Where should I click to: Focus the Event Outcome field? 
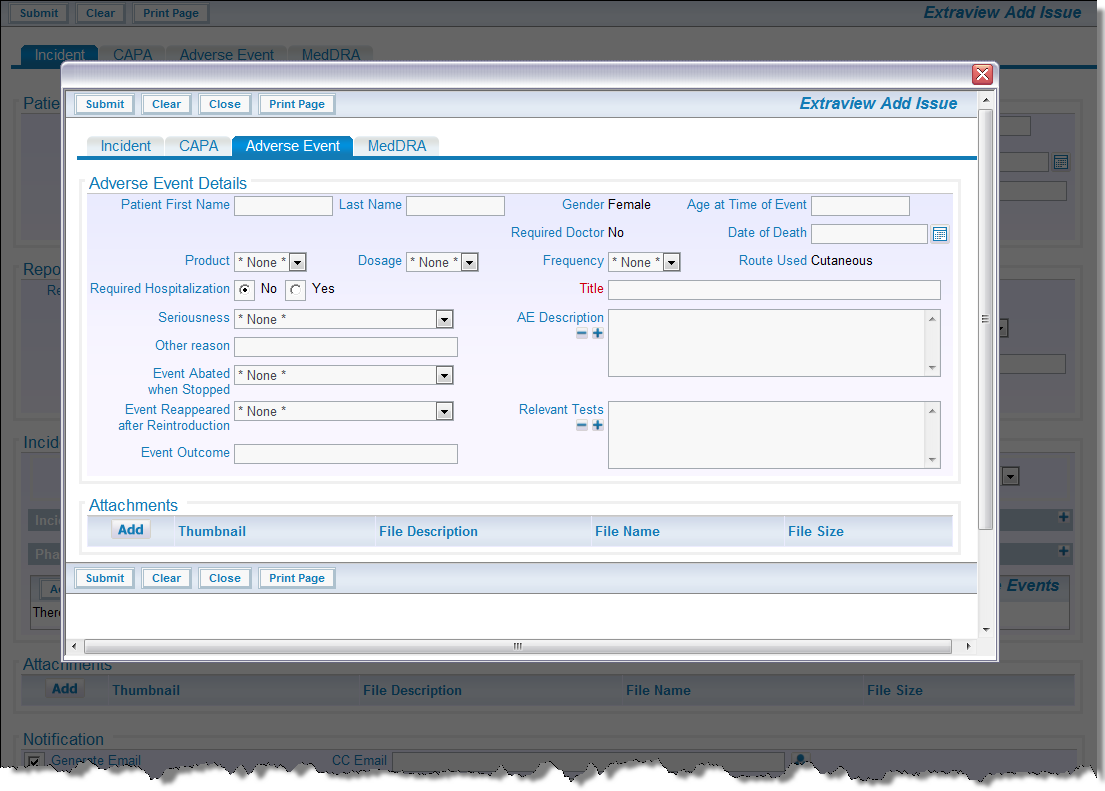(346, 454)
